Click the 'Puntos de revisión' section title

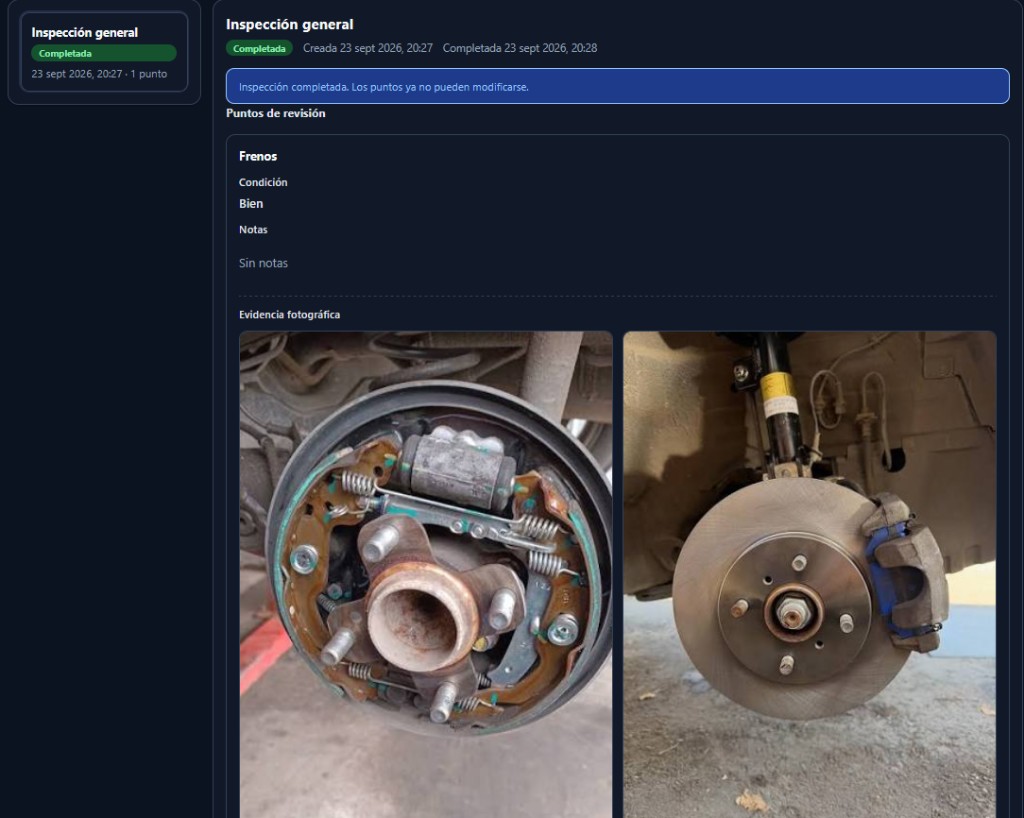(276, 113)
